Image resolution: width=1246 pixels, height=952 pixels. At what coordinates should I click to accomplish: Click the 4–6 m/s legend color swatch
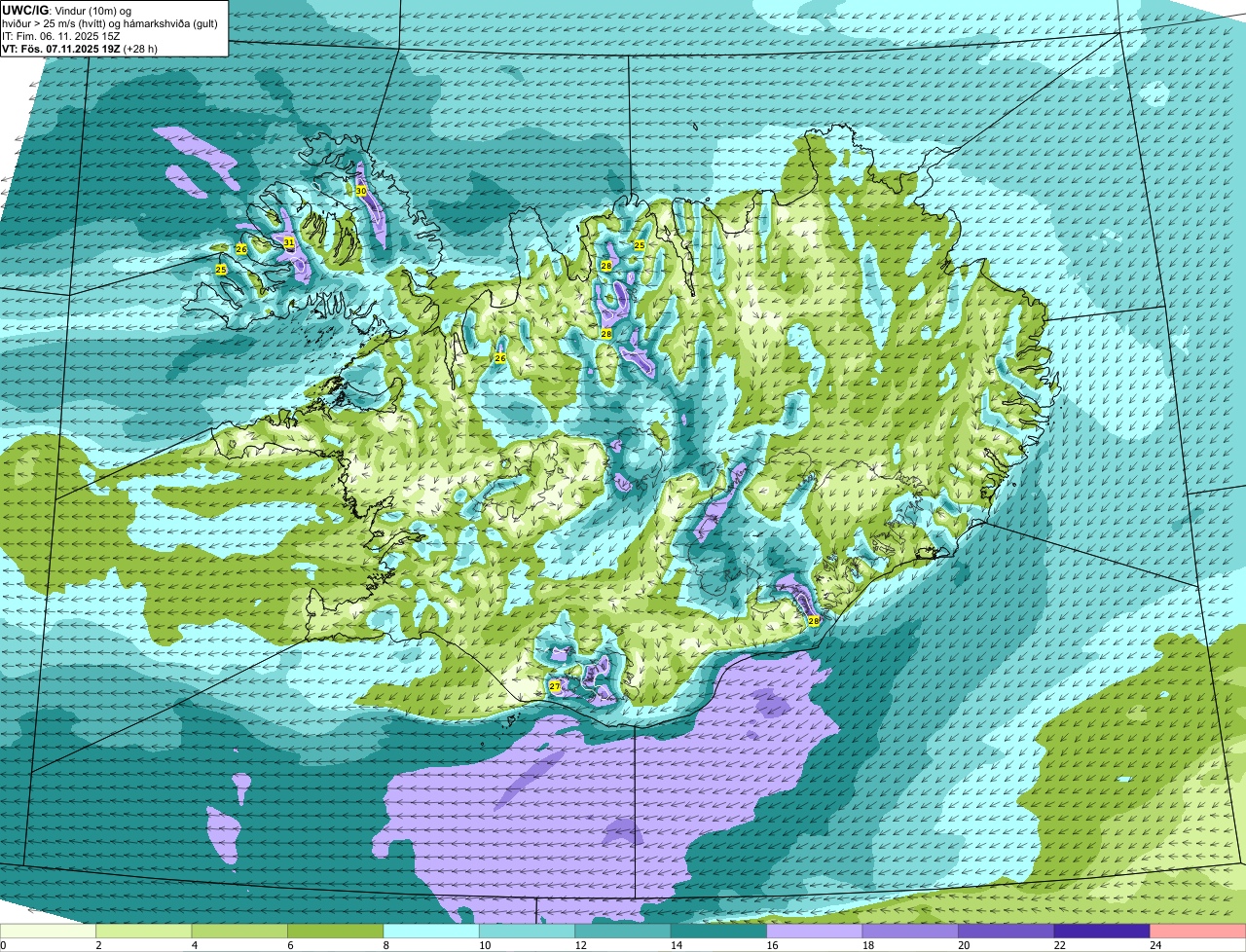(x=239, y=932)
